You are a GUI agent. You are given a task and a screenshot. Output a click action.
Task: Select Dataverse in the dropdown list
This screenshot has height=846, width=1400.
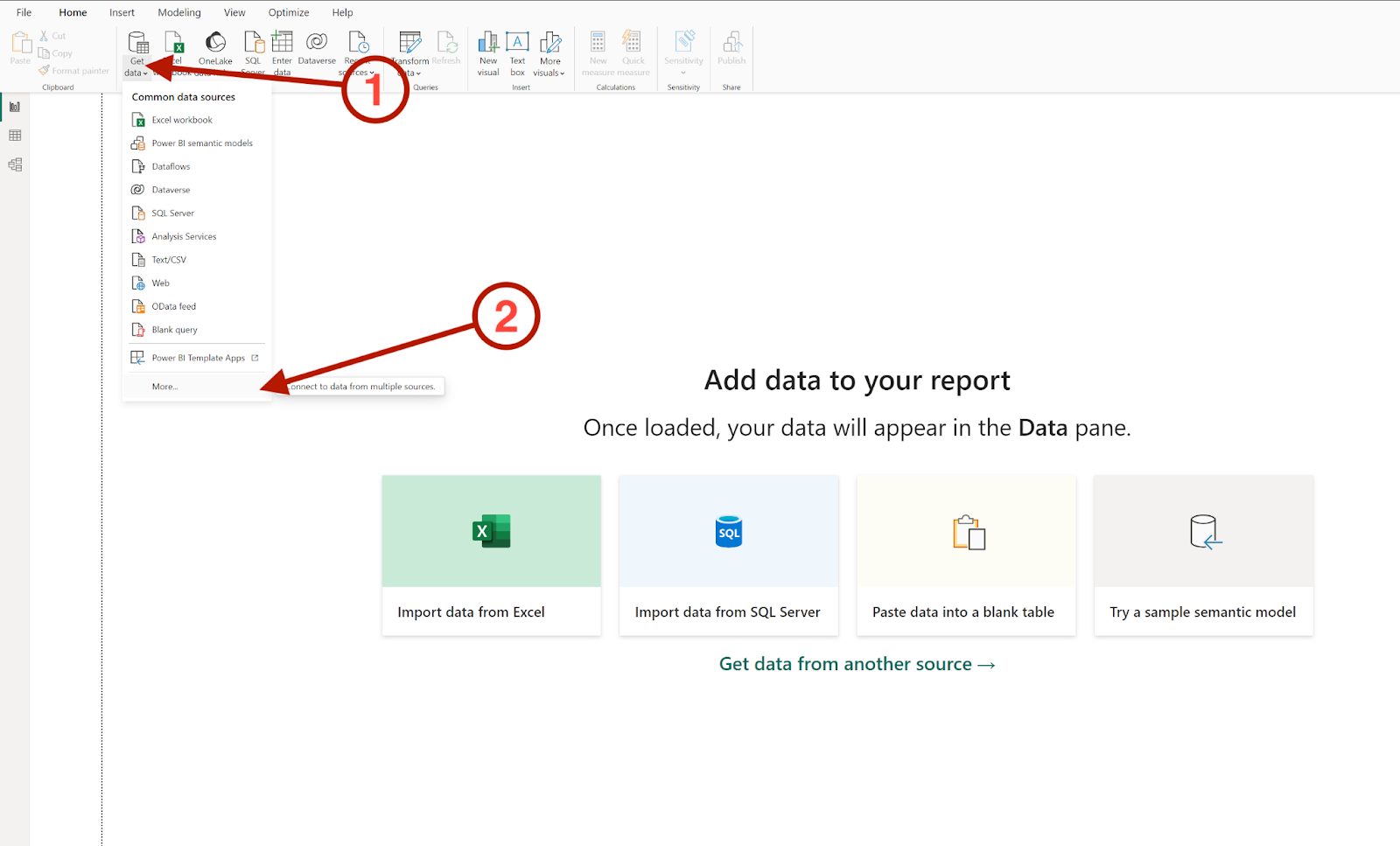tap(196, 190)
